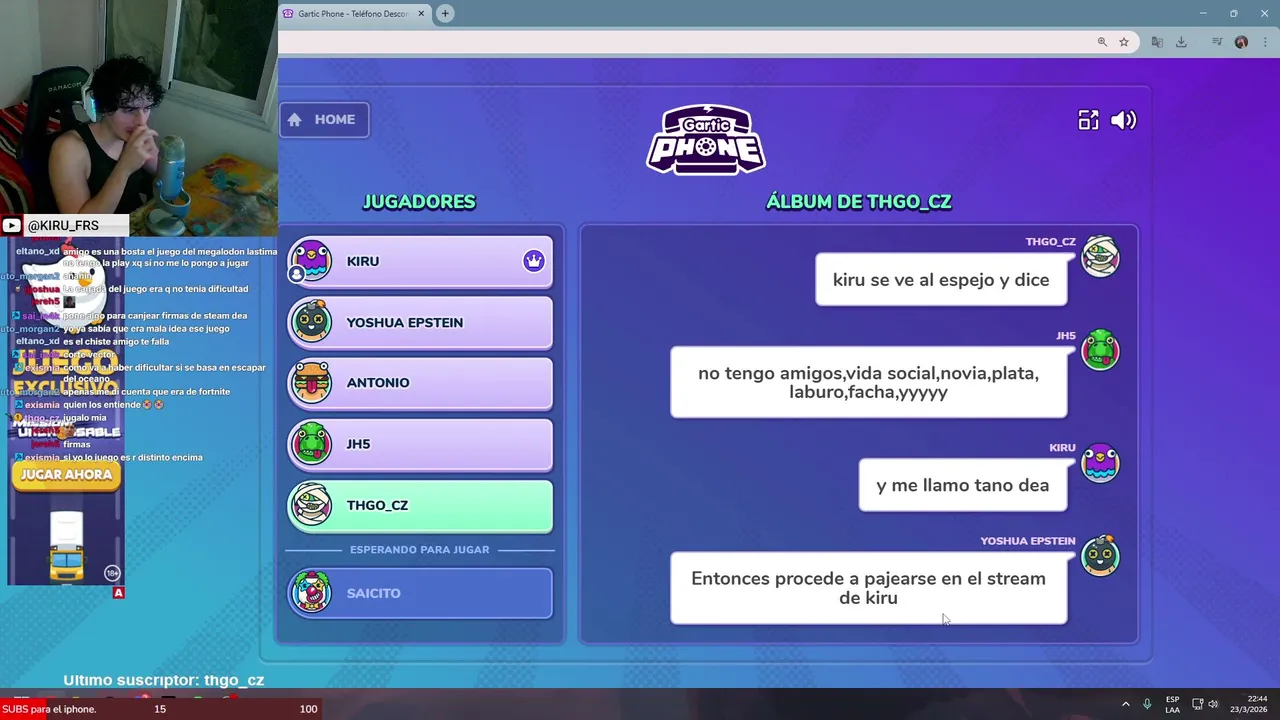Click the mummy avatar beside THGO_CZ's album message
This screenshot has height=720, width=1280.
click(x=1100, y=257)
